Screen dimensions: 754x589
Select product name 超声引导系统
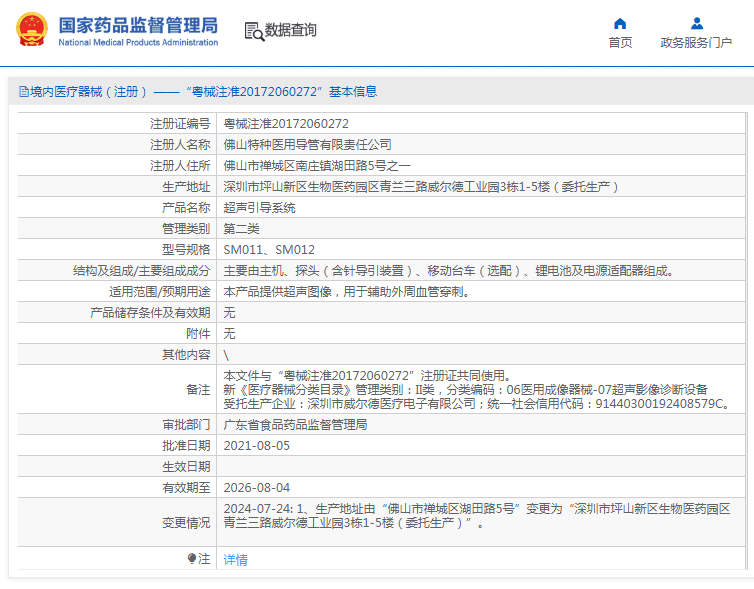260,208
